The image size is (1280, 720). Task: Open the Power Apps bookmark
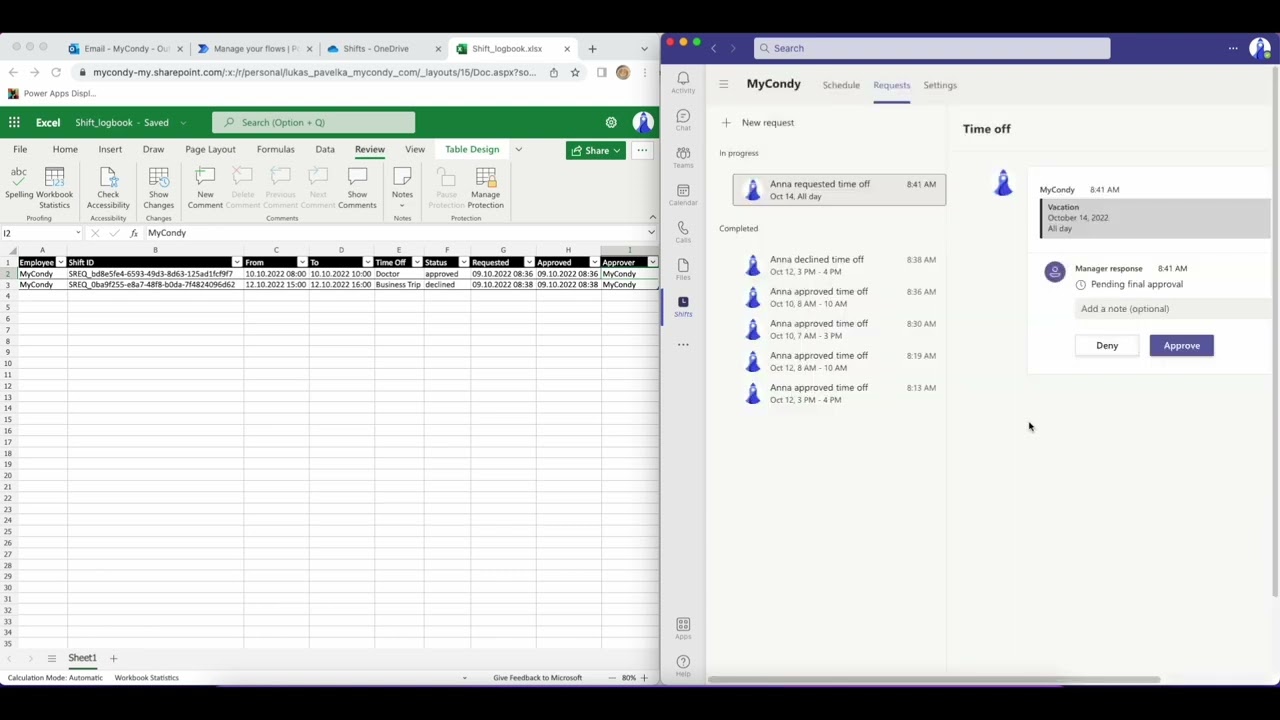51,93
